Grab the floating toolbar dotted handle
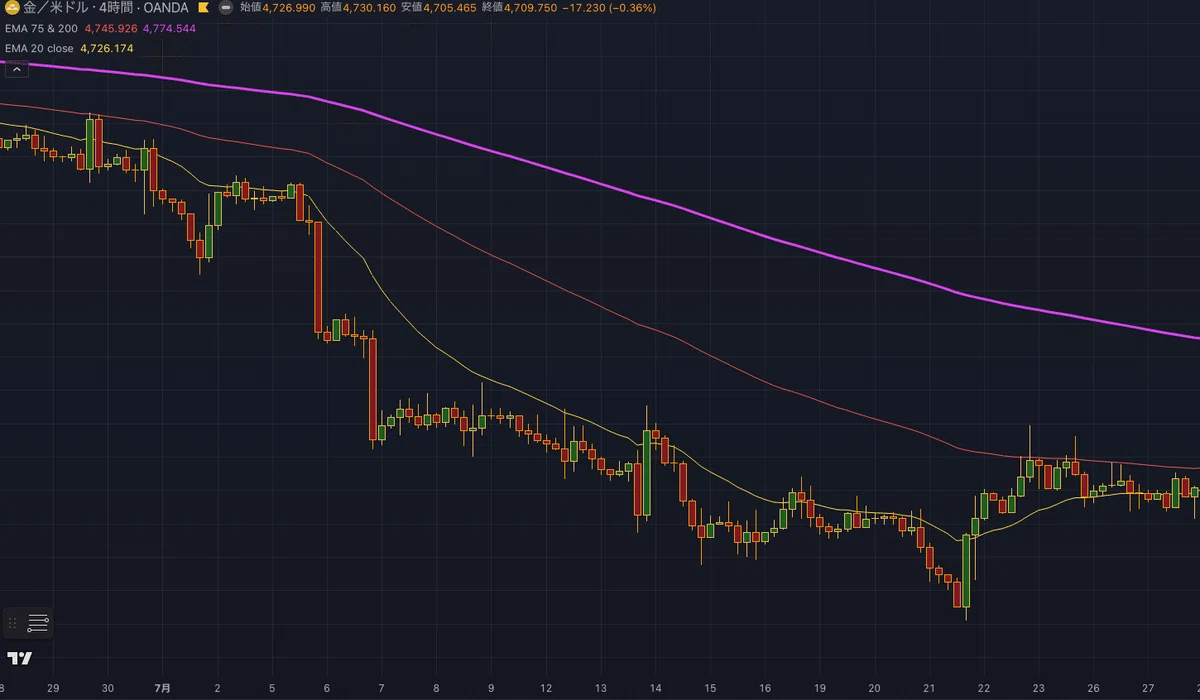This screenshot has height=700, width=1200. (12, 623)
